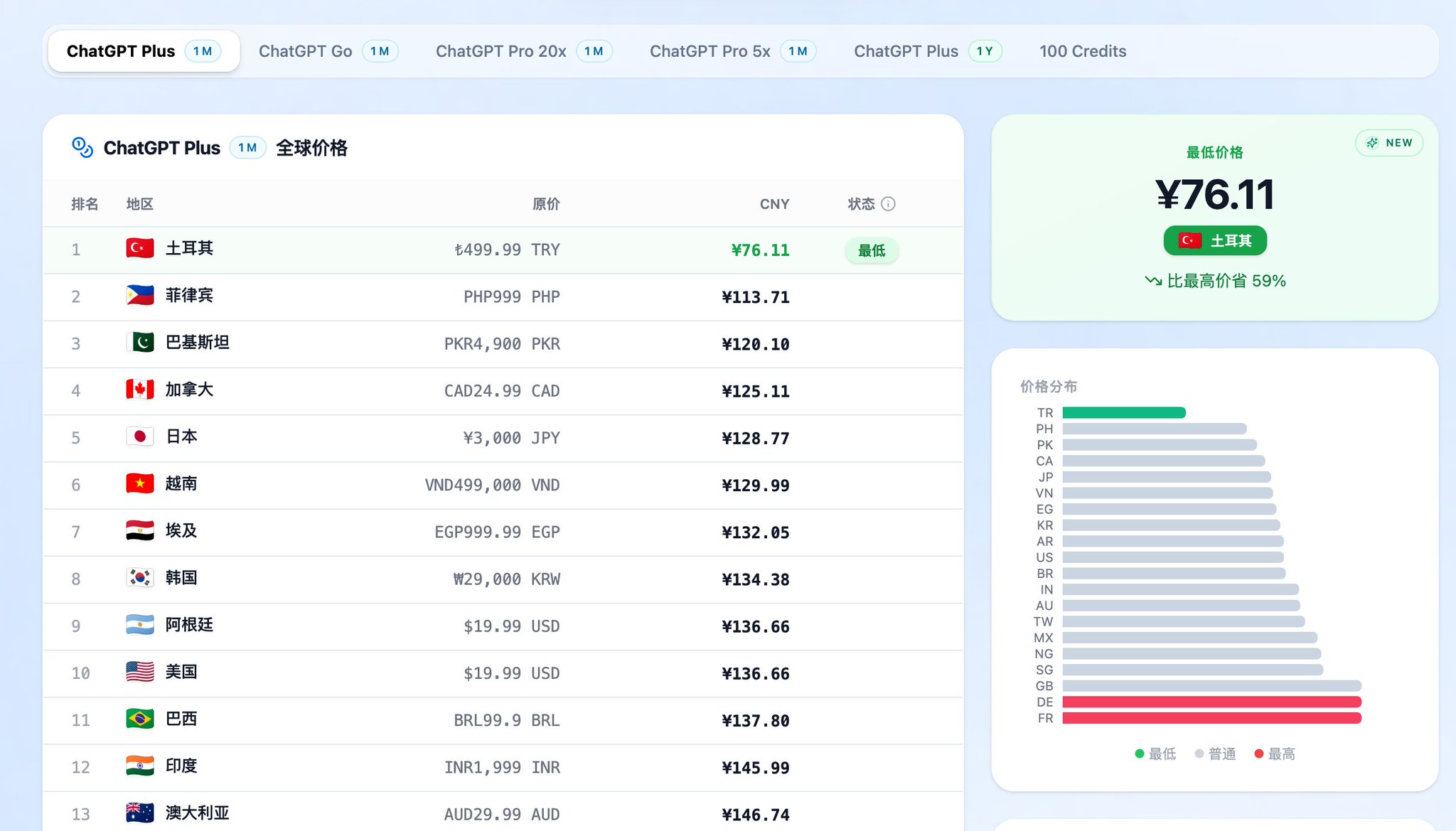1456x831 pixels.
Task: Click the green 土耳其 lowest-price button
Action: (x=1215, y=240)
